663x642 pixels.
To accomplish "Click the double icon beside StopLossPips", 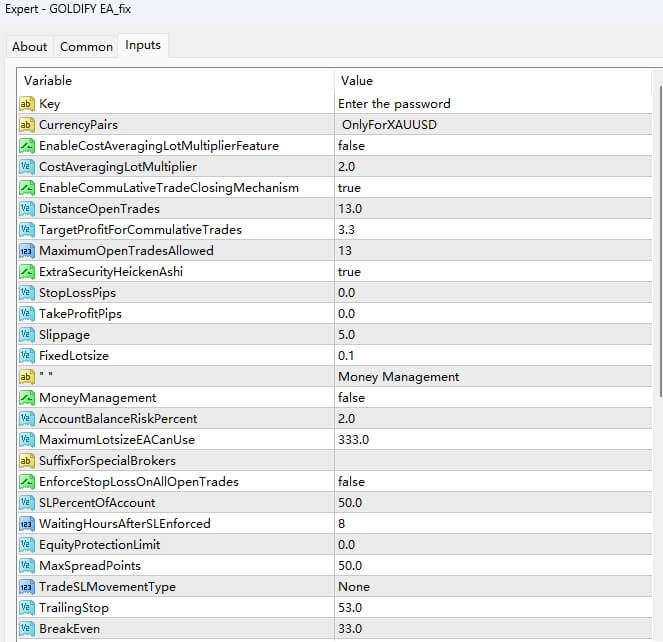I will 26,293.
